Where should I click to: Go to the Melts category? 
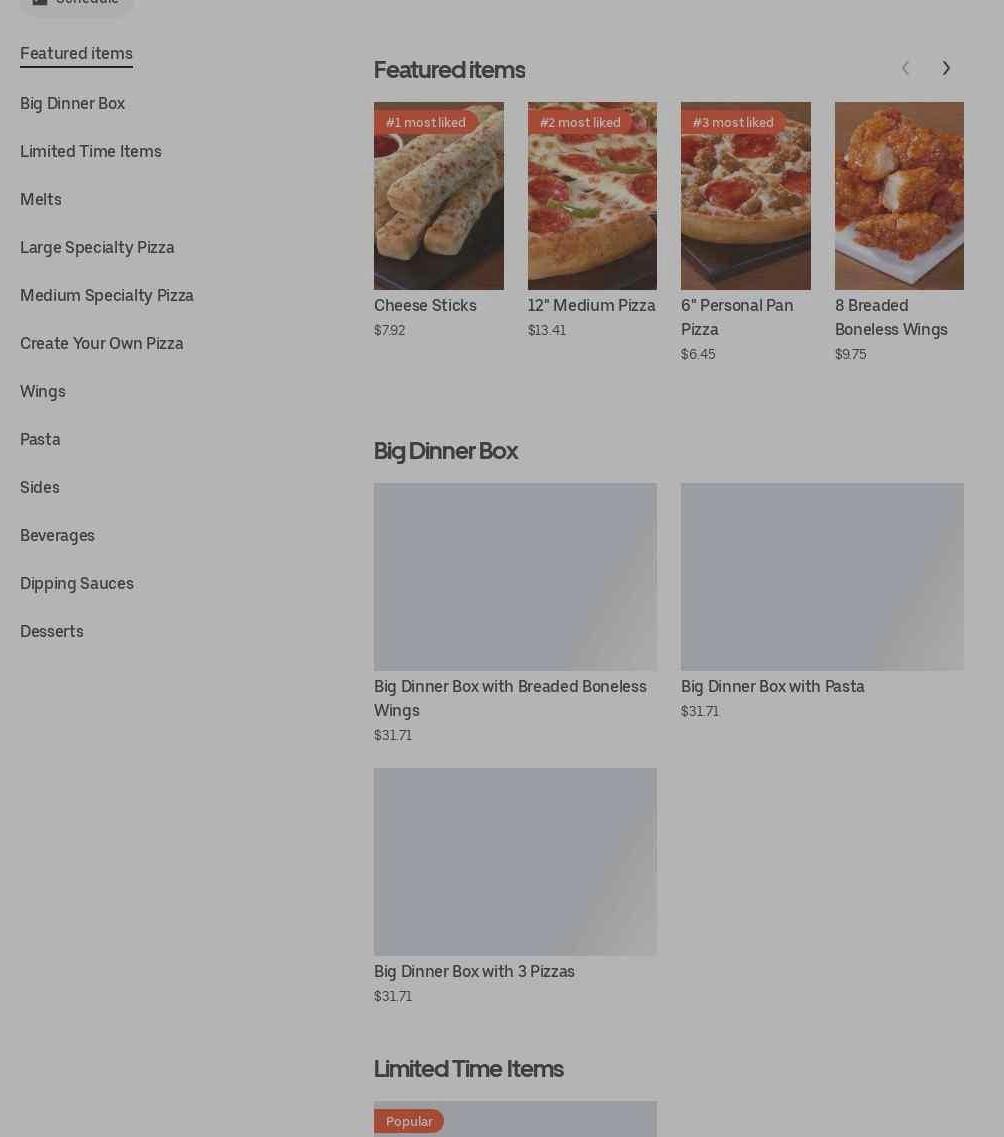click(x=41, y=199)
